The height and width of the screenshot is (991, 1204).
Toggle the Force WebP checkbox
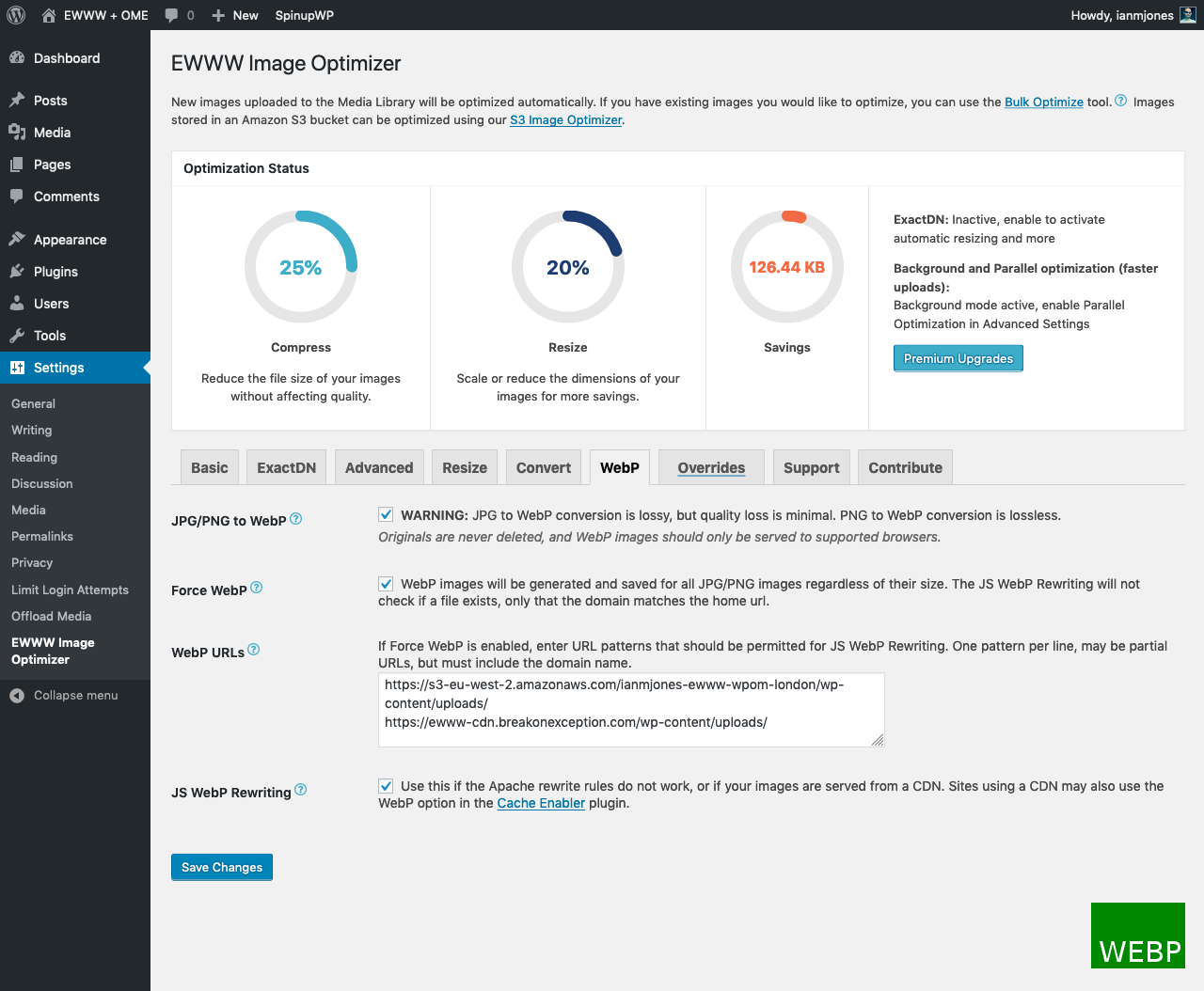386,583
